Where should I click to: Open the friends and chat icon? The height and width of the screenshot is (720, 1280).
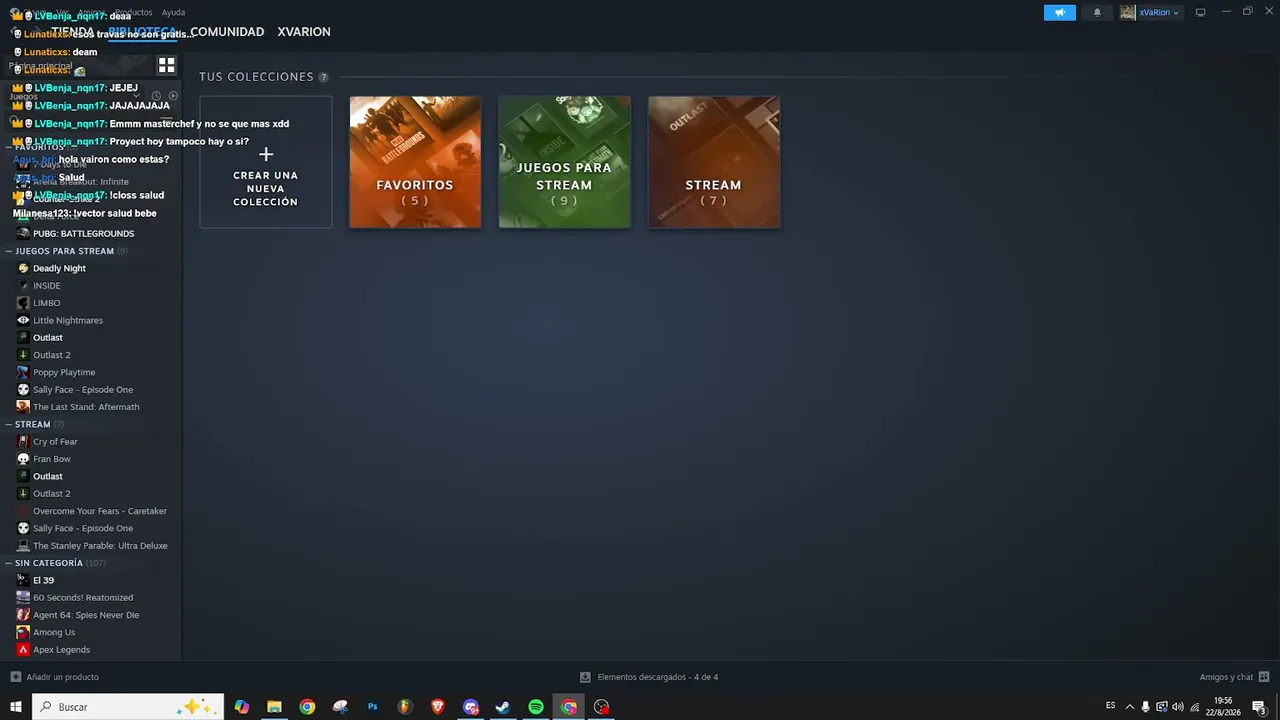[x=1264, y=677]
